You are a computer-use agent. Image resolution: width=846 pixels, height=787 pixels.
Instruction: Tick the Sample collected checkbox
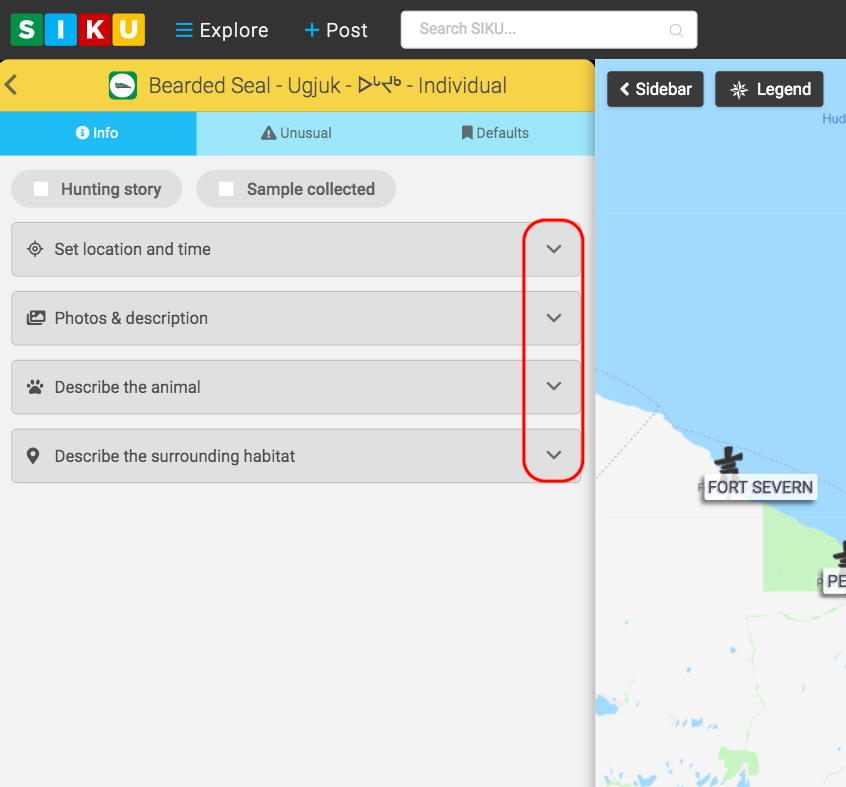click(x=227, y=189)
